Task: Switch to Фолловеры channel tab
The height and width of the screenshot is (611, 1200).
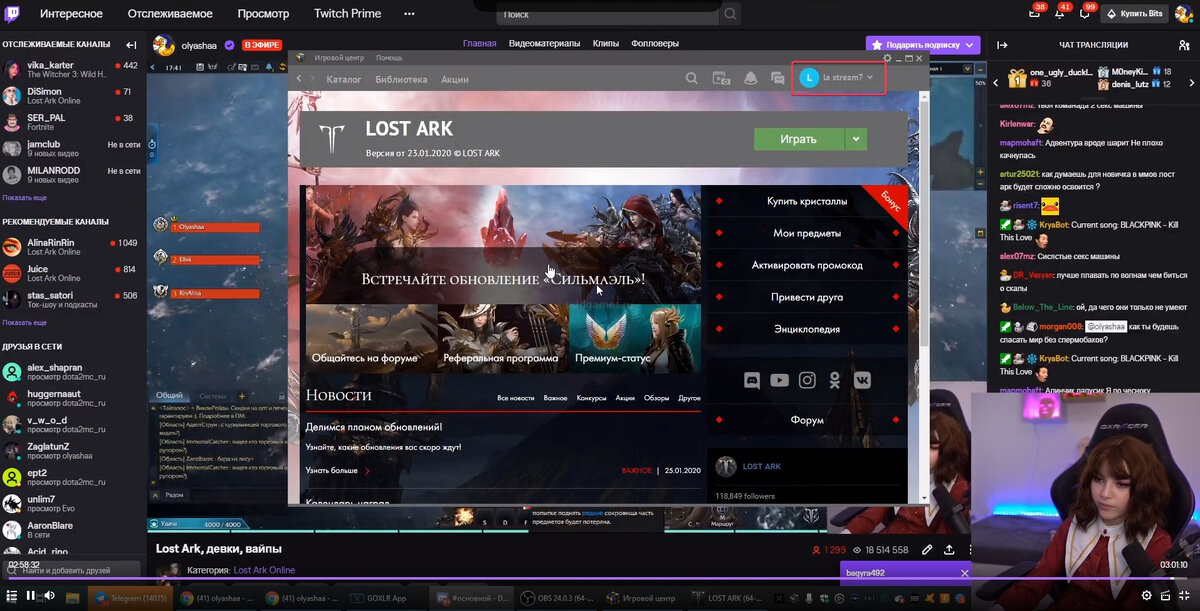Action: (x=654, y=44)
